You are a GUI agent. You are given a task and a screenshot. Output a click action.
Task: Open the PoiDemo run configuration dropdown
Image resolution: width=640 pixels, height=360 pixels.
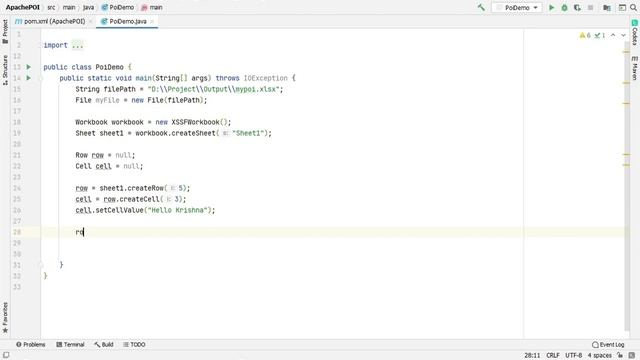(517, 8)
